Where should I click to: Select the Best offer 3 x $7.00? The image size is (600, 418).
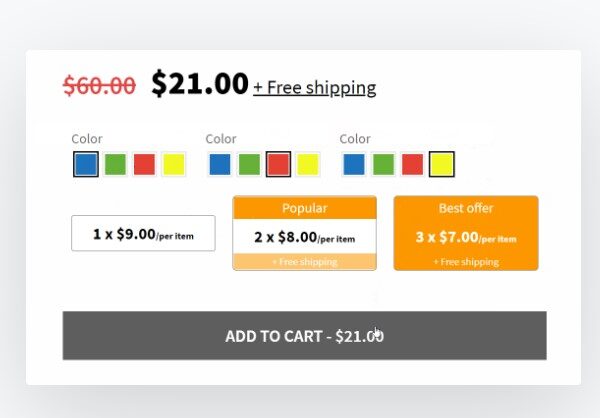click(466, 233)
